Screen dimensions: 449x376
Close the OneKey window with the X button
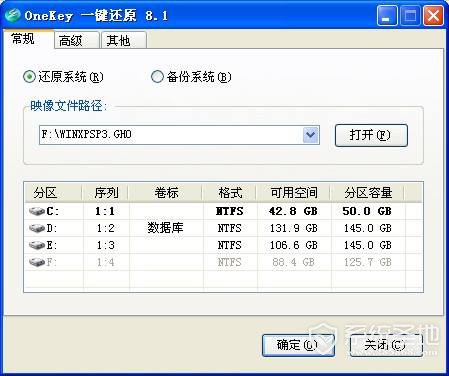(x=433, y=16)
